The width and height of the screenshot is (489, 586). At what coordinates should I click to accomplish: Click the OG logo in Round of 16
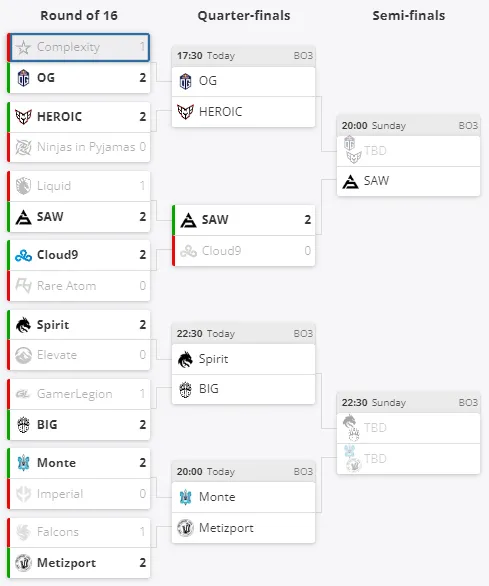tap(23, 78)
